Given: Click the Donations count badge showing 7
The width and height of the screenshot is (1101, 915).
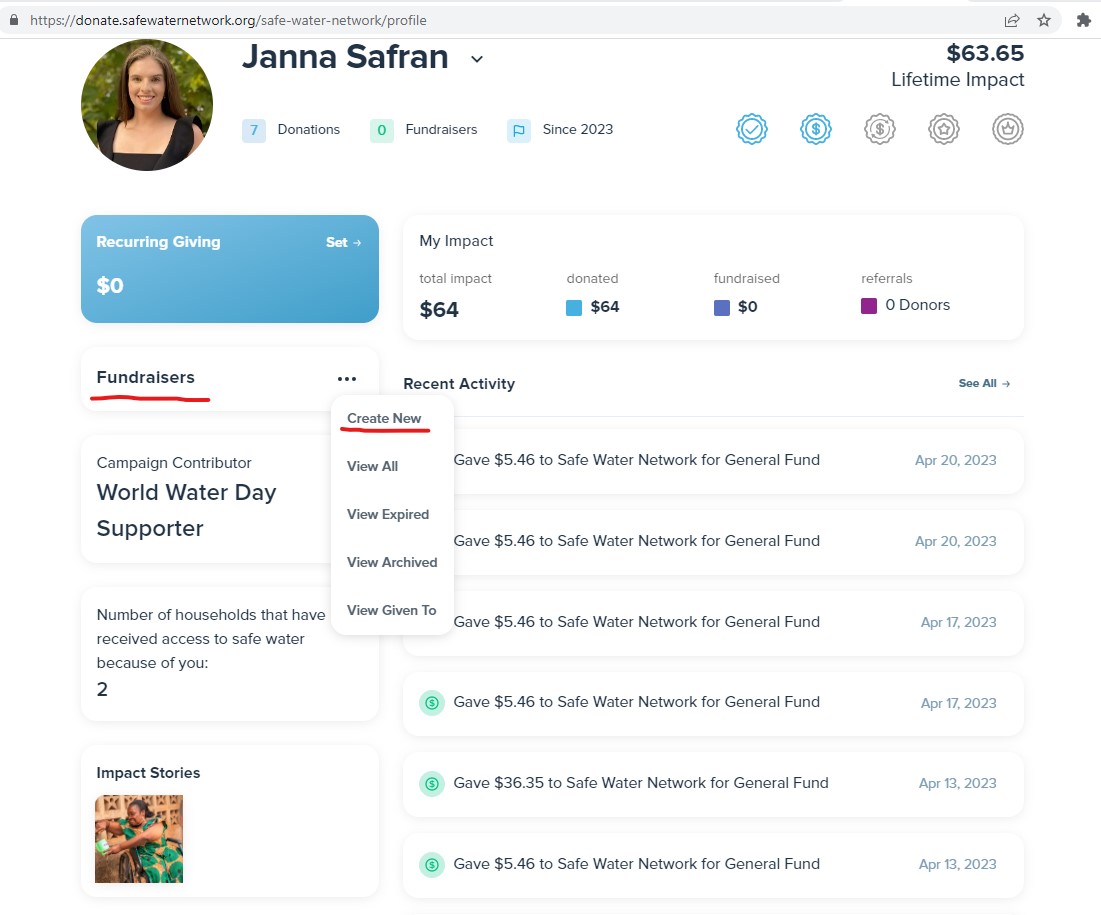Looking at the screenshot, I should 253,131.
